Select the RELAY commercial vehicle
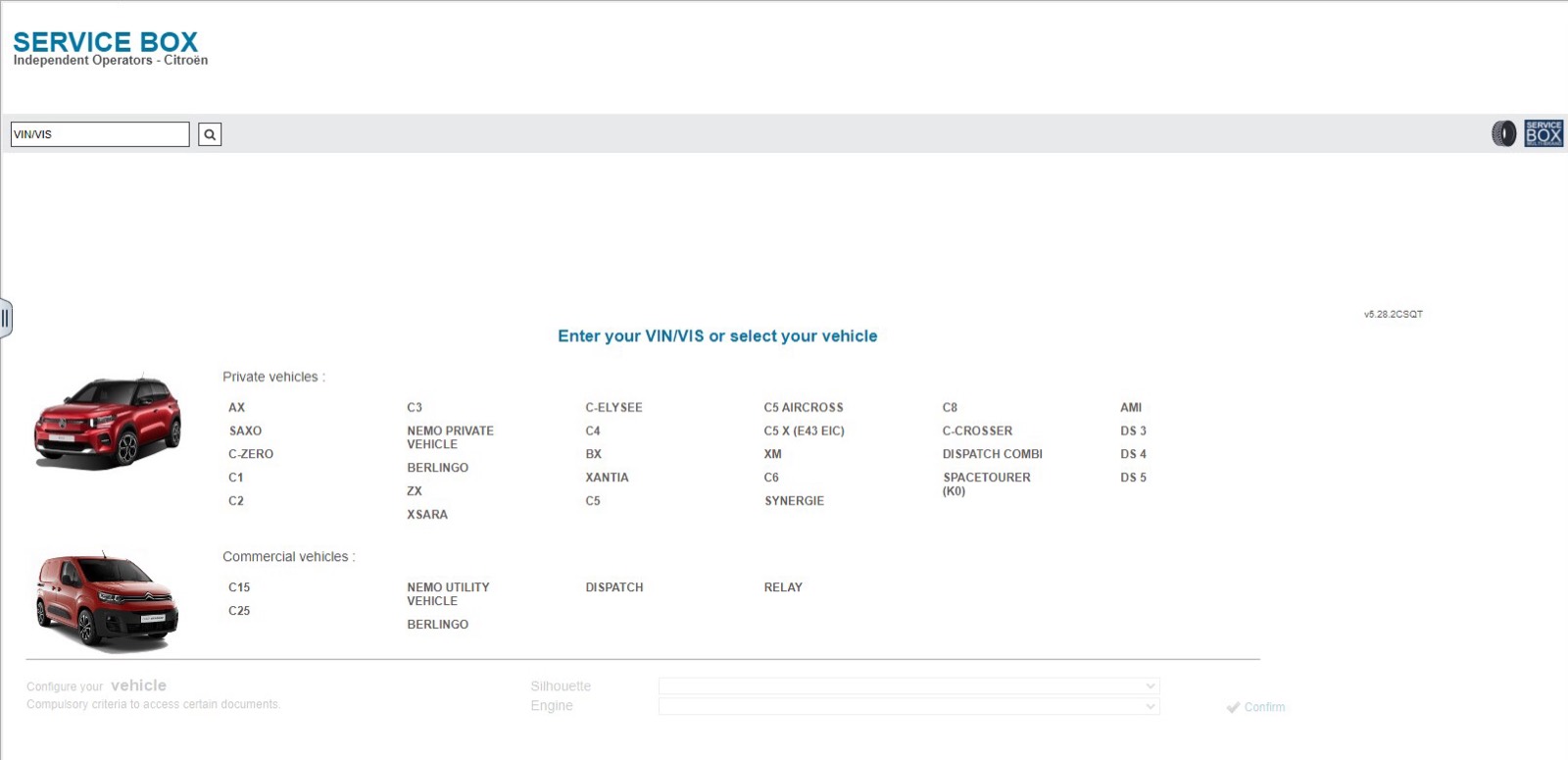This screenshot has width=1568, height=760. (783, 587)
